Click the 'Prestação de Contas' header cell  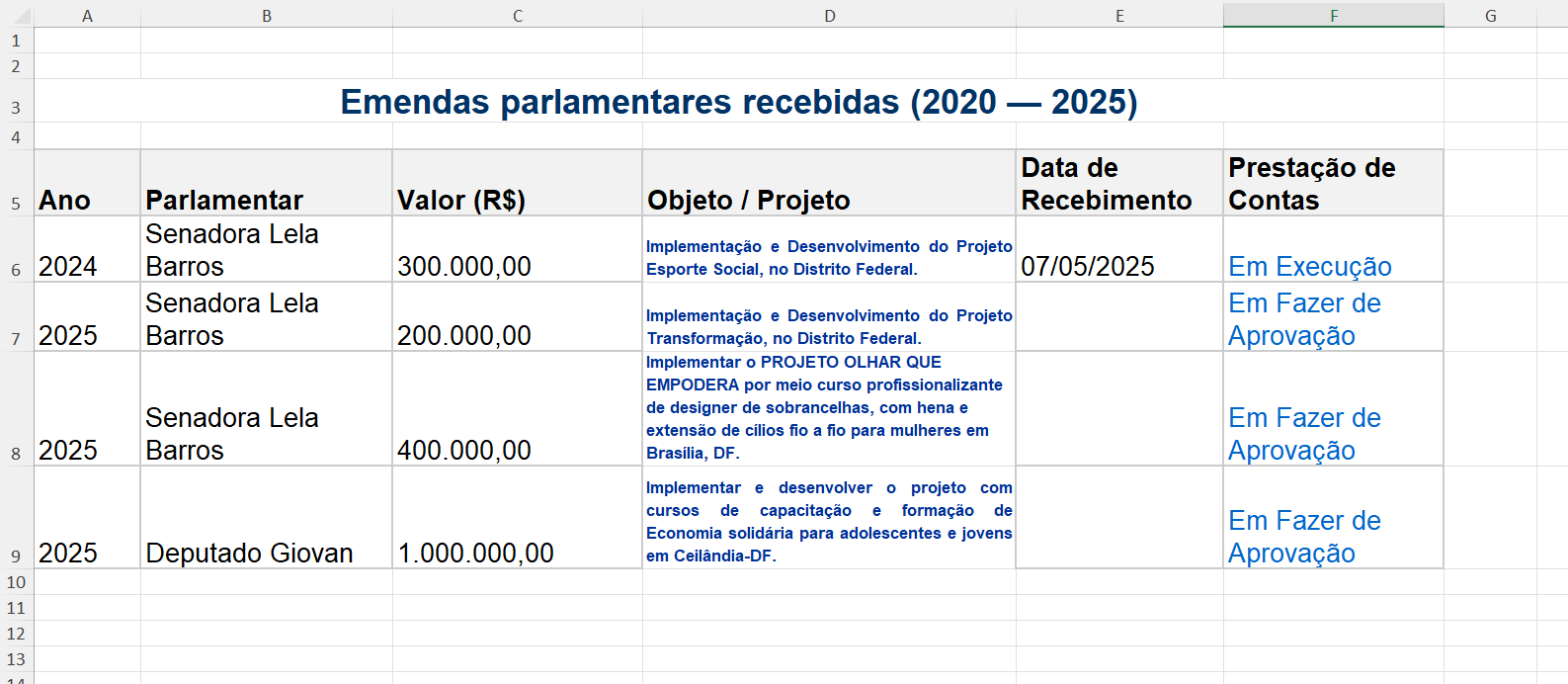point(1333,185)
